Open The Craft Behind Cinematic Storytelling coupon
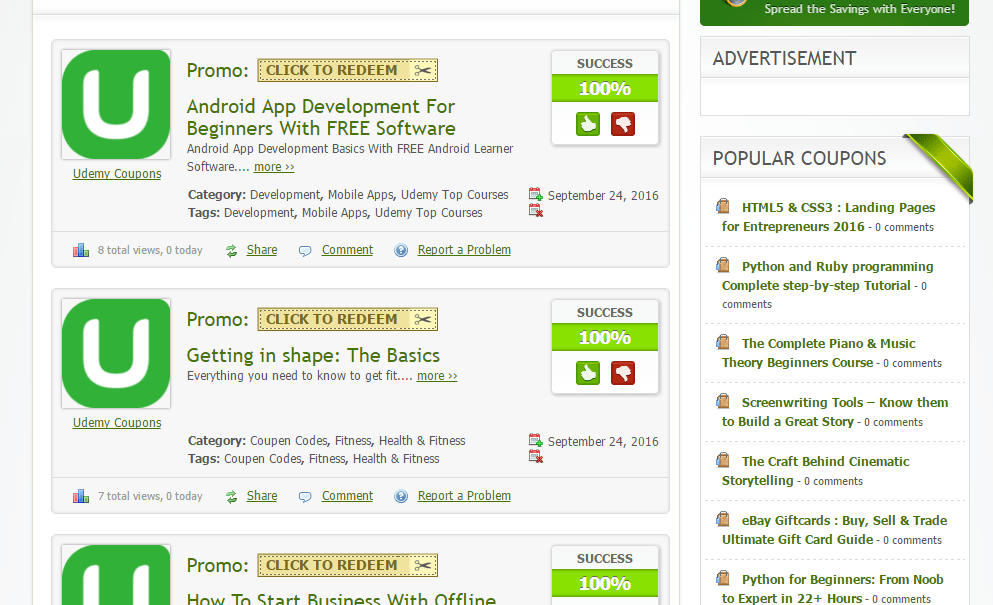 [x=816, y=471]
